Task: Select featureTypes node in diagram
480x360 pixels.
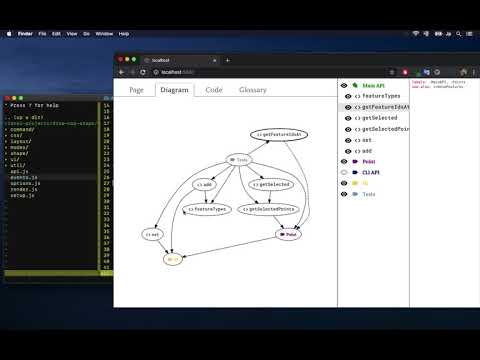Action: pos(207,209)
